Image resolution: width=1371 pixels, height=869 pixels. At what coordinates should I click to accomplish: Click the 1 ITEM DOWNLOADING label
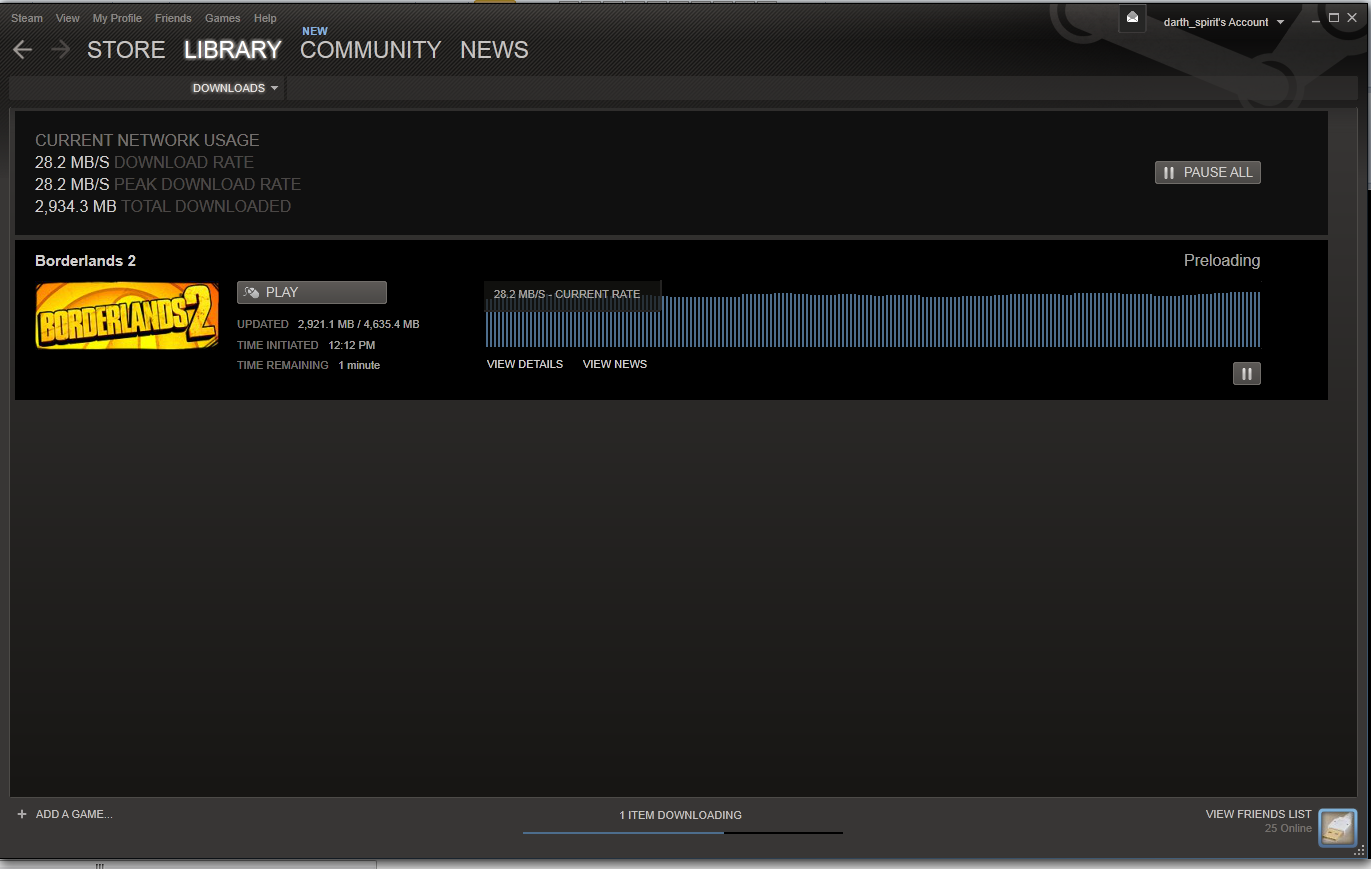(x=680, y=815)
